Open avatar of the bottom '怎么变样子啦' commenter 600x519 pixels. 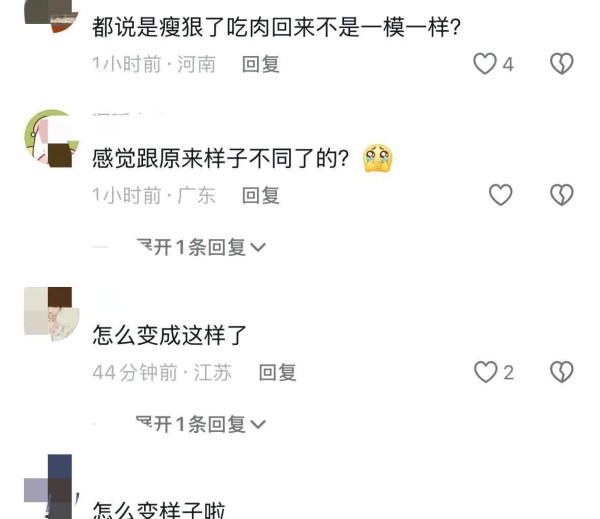(x=52, y=487)
